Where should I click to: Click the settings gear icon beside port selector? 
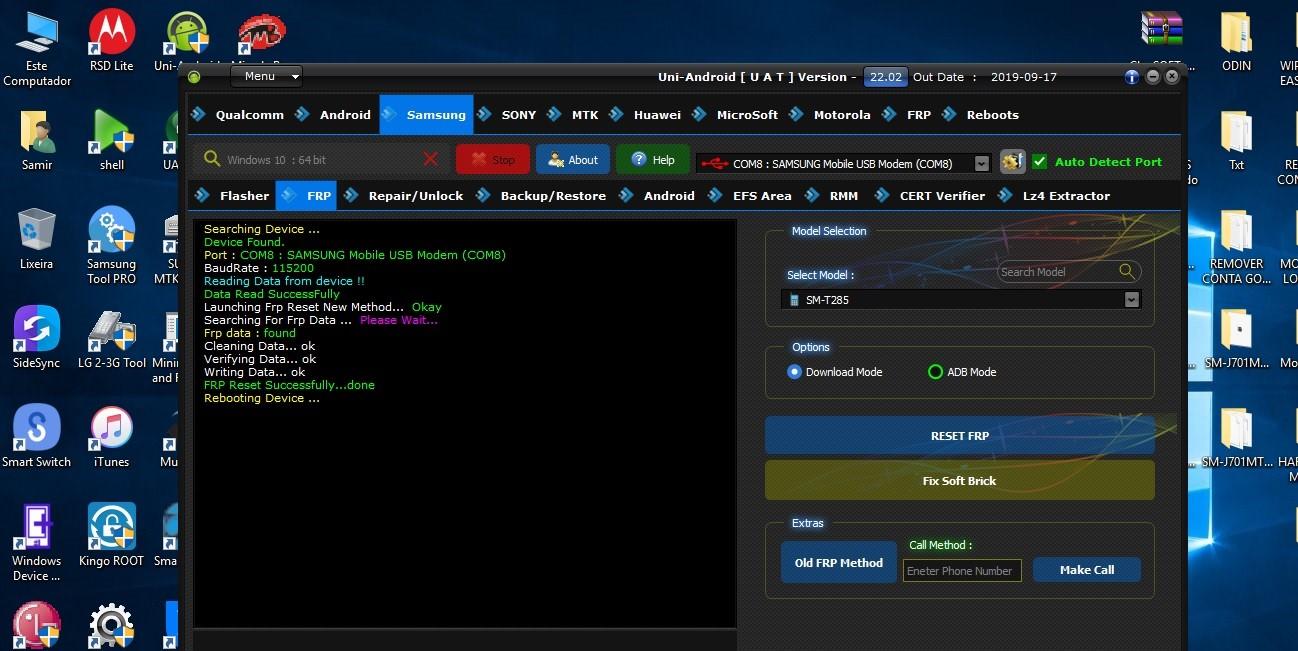click(1012, 161)
